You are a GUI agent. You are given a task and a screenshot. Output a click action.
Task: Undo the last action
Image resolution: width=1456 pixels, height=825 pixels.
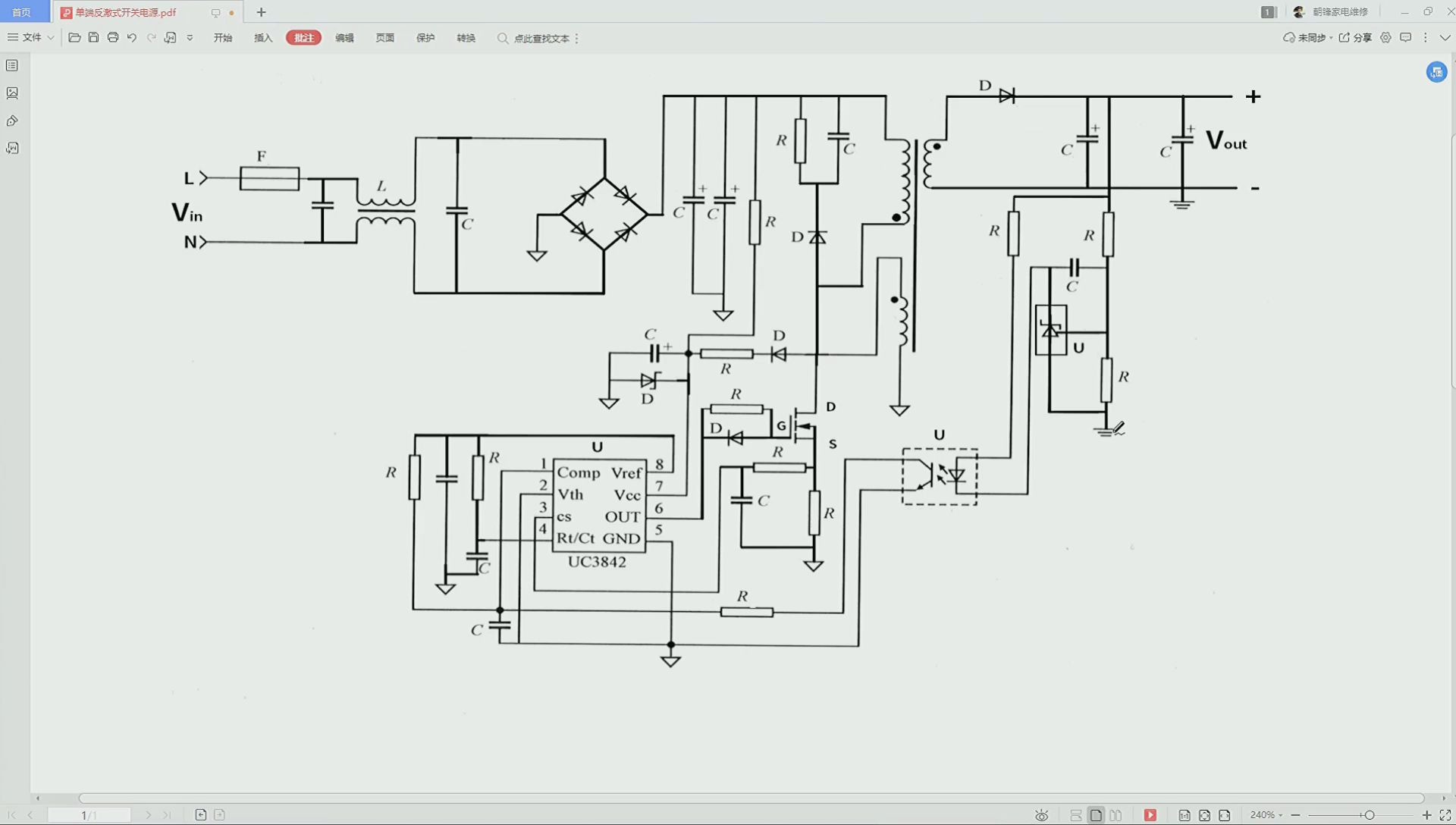(132, 38)
